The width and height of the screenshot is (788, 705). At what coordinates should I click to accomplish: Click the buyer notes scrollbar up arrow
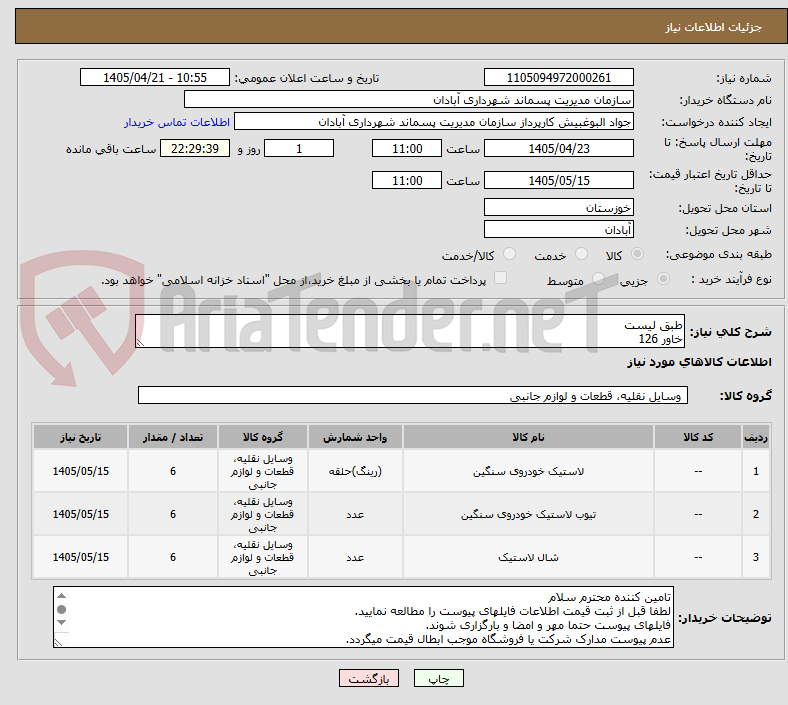click(61, 596)
